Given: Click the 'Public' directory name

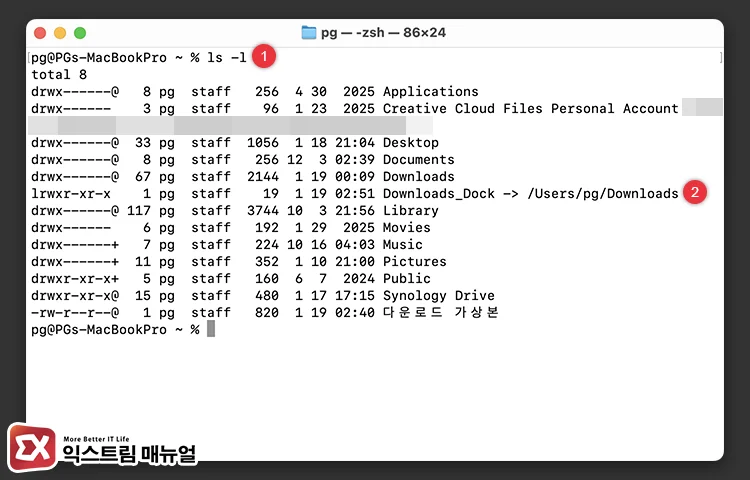Looking at the screenshot, I should coord(407,279).
